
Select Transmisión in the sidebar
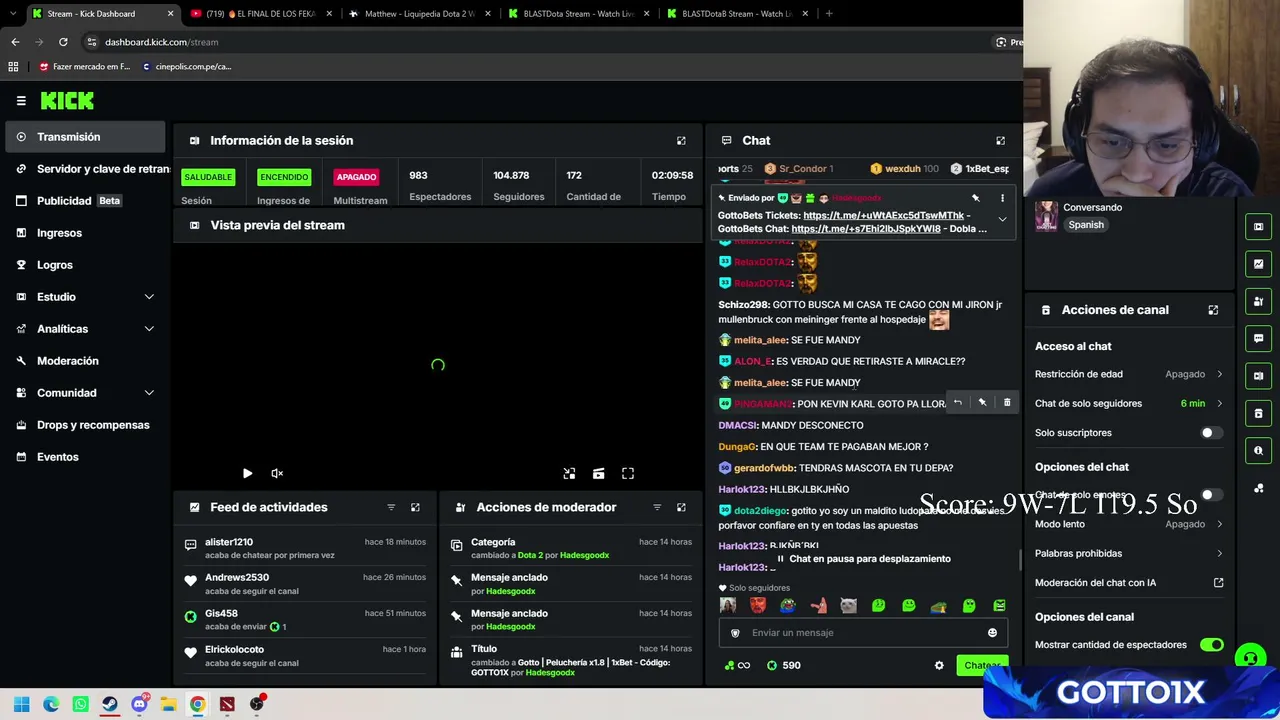[x=85, y=137]
